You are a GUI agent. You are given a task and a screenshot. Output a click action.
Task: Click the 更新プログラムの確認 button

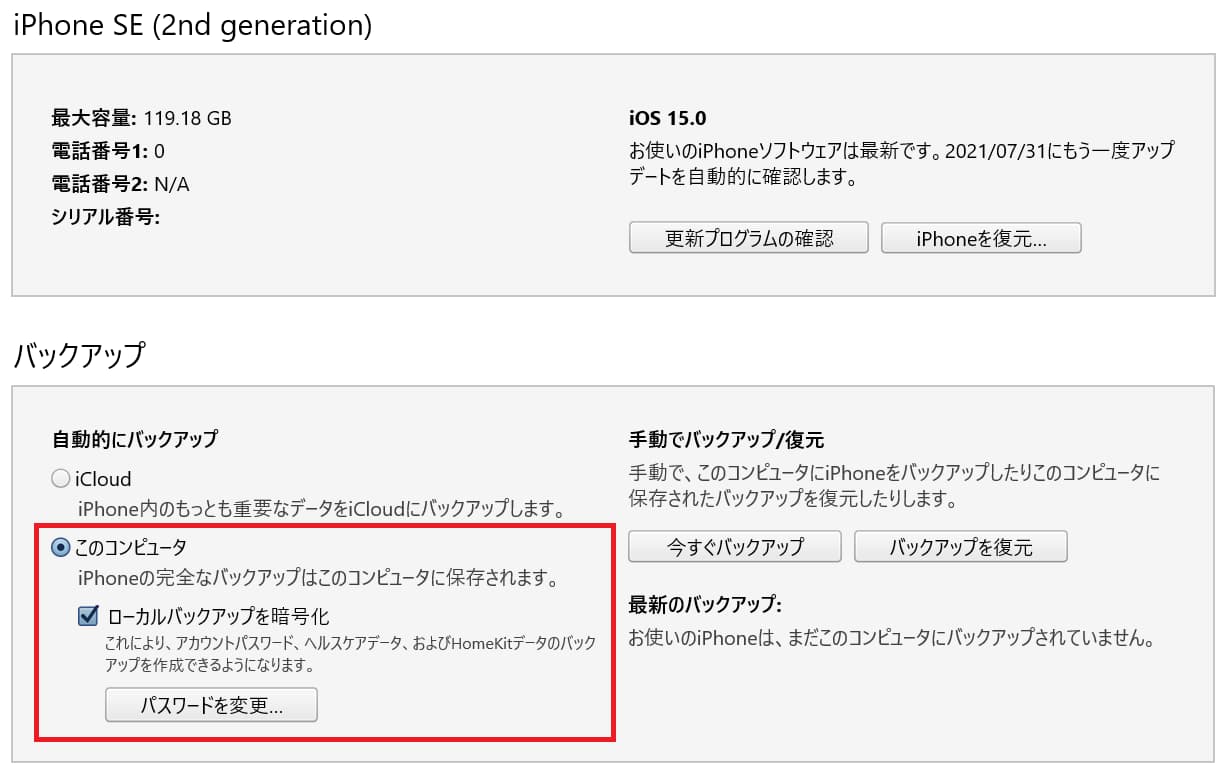[x=749, y=238]
